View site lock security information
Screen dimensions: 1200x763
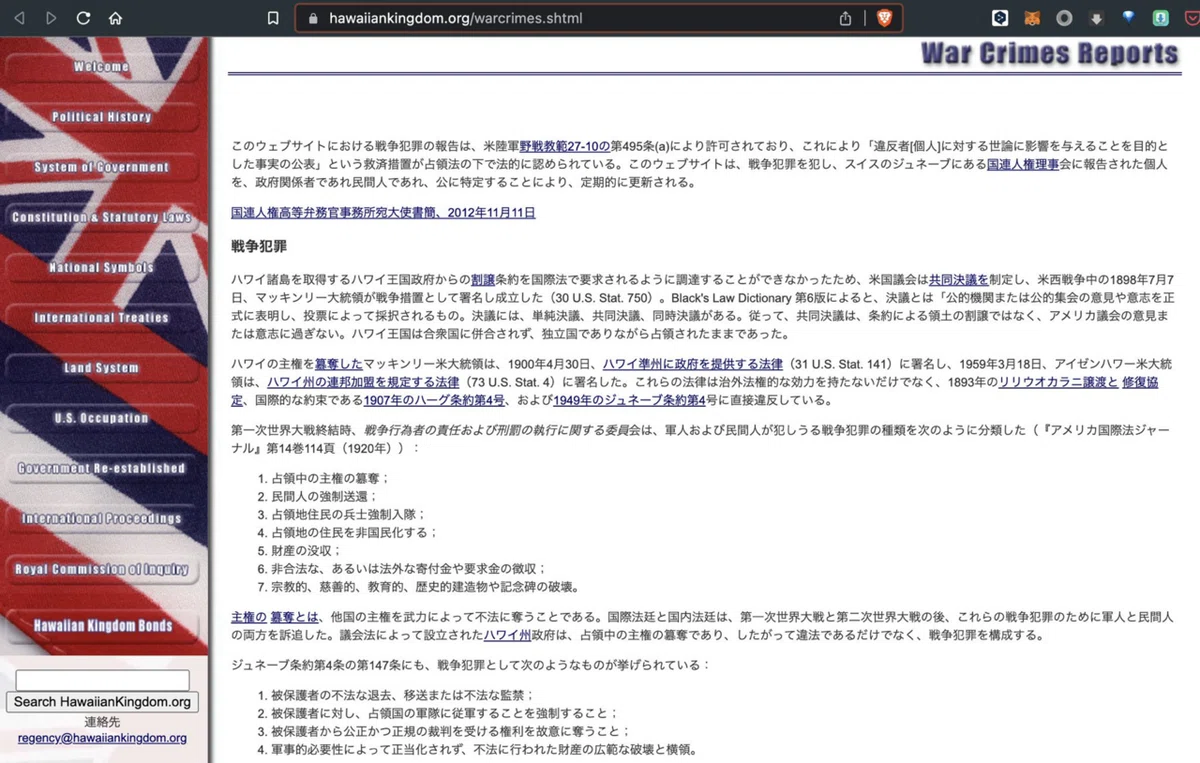pyautogui.click(x=313, y=18)
